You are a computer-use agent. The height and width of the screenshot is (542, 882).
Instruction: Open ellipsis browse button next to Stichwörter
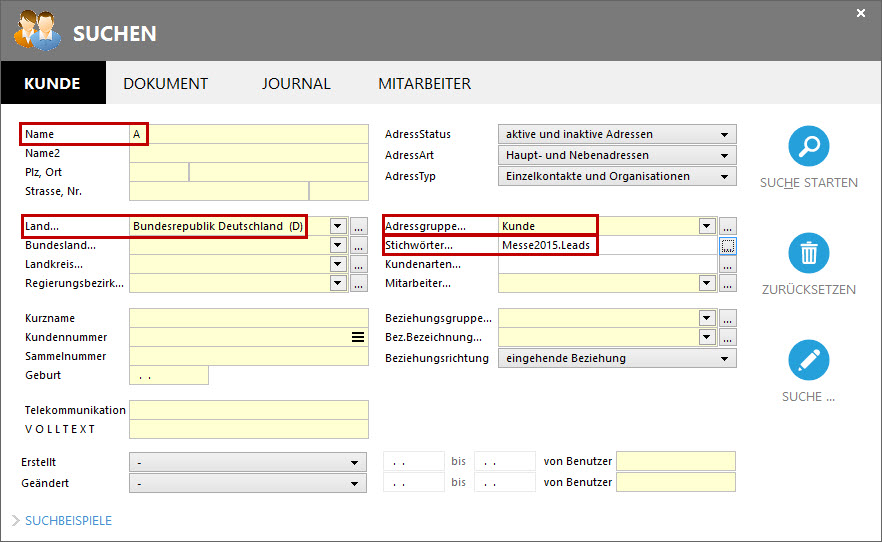click(727, 245)
